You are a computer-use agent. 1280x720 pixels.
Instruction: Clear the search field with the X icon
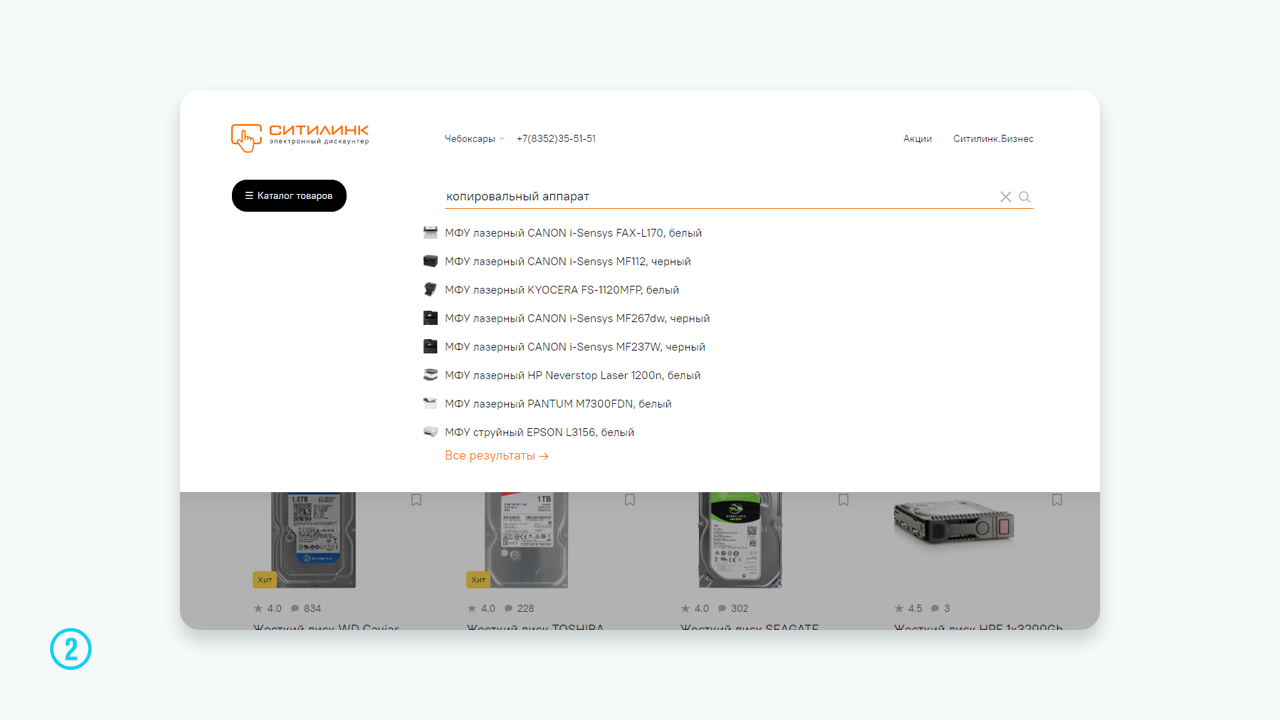[1006, 197]
